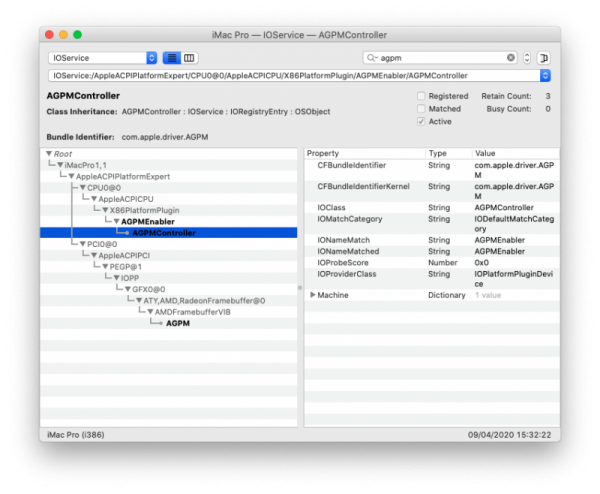Collapse the GFX0@0 node
Viewport: 600px width, 494px height.
[x=128, y=289]
